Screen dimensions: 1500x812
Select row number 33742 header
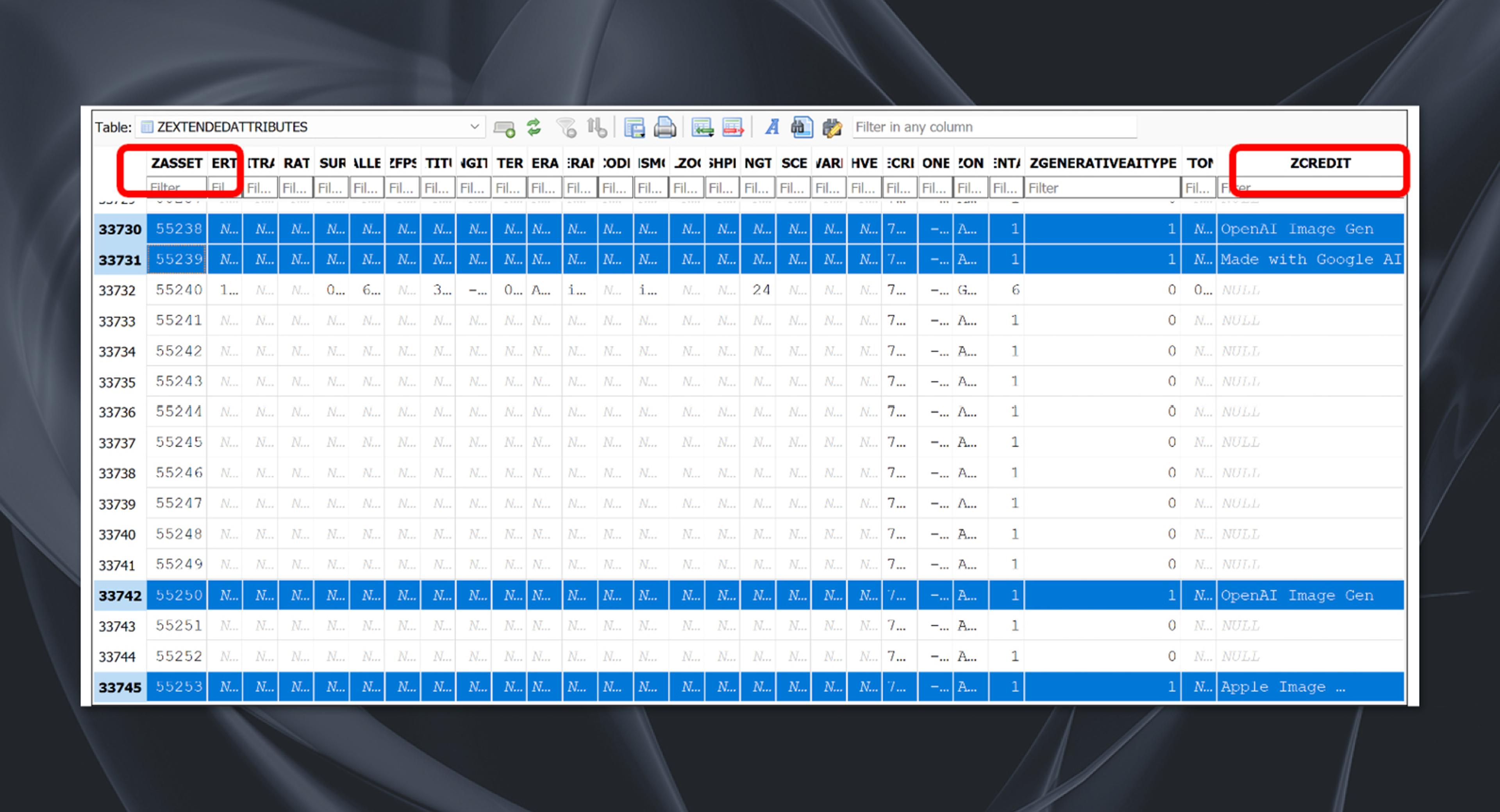coord(120,595)
